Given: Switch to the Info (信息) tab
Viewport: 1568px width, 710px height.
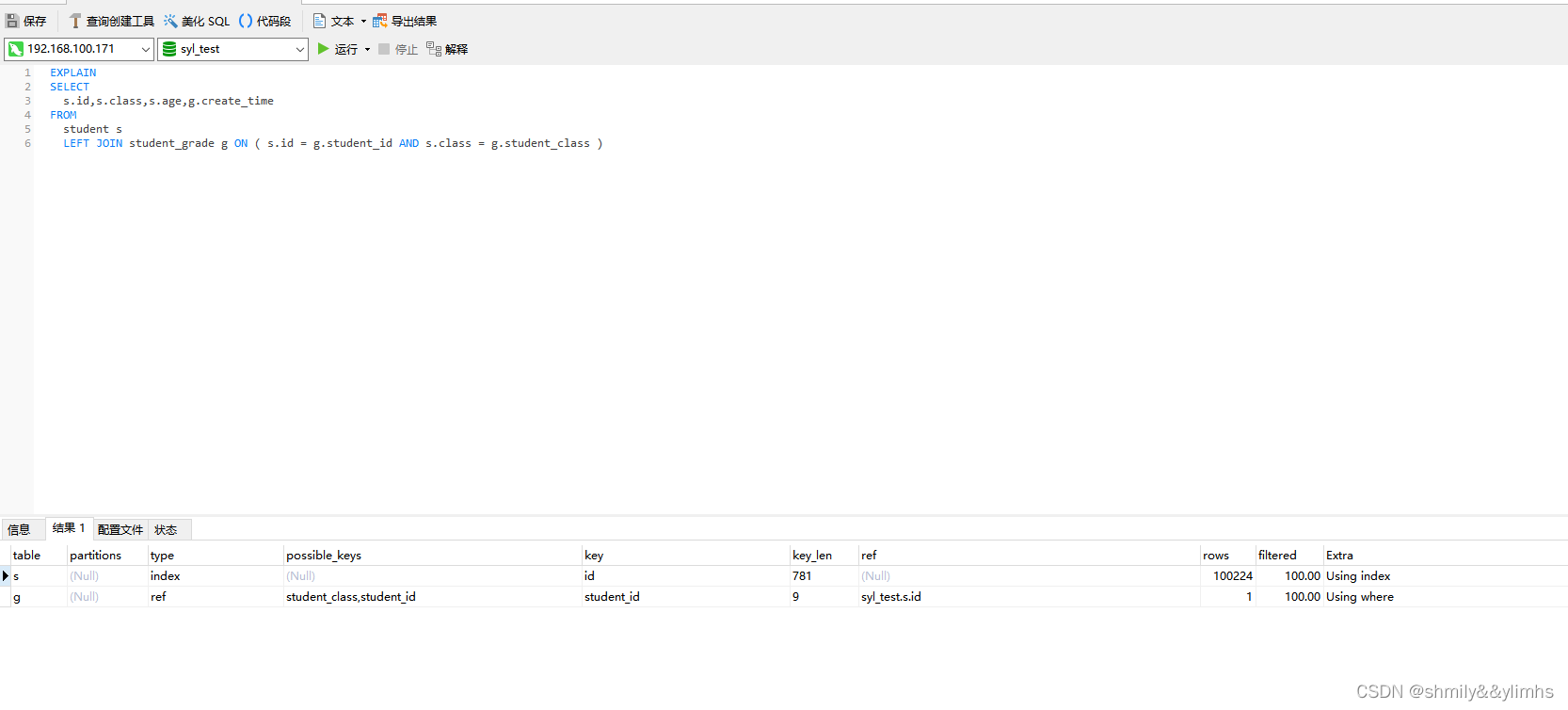Looking at the screenshot, I should [19, 529].
